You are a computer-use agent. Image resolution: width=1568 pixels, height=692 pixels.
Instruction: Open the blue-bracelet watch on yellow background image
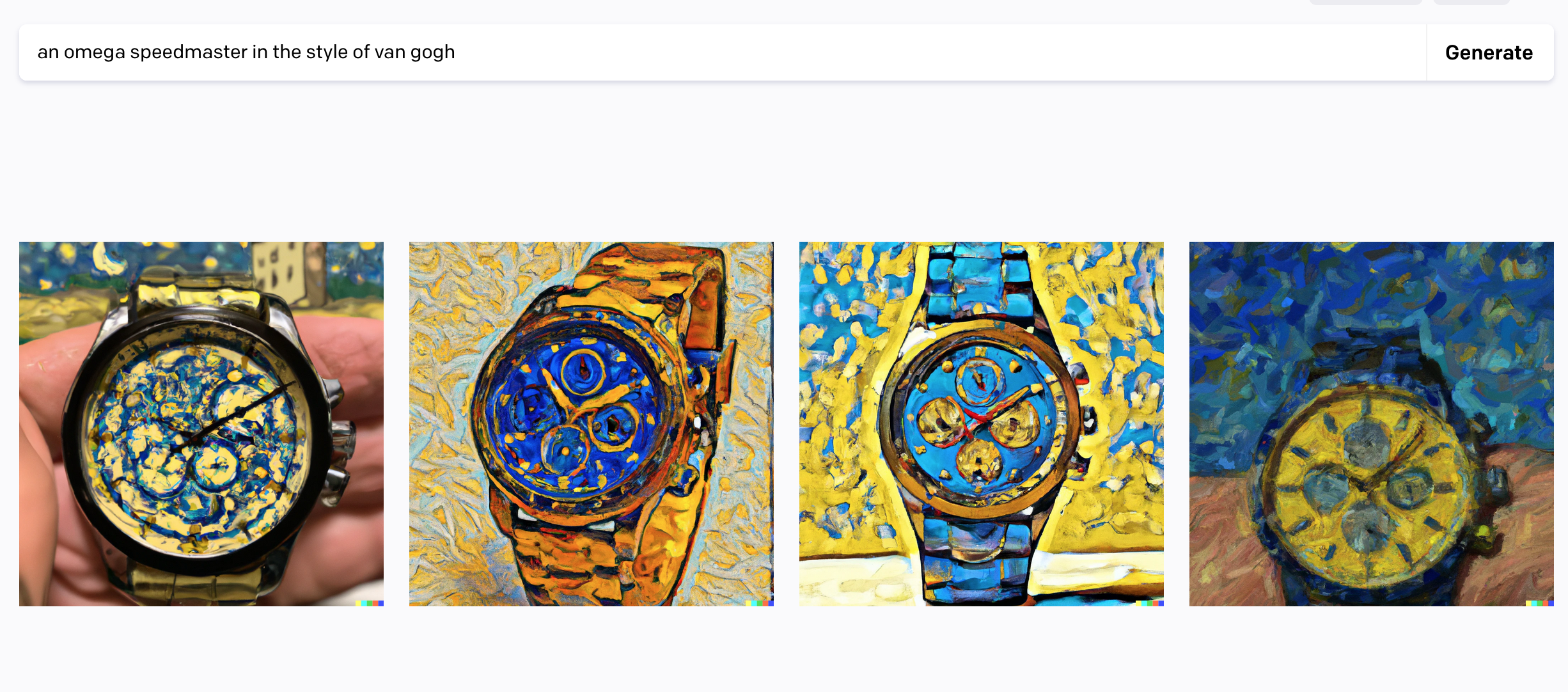982,424
